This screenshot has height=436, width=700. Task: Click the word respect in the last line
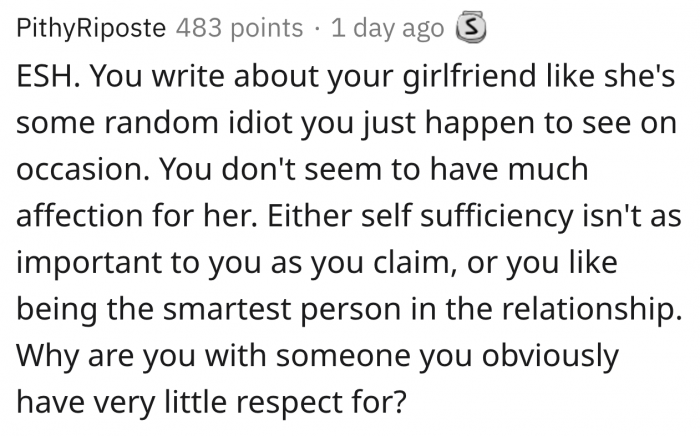click(290, 404)
